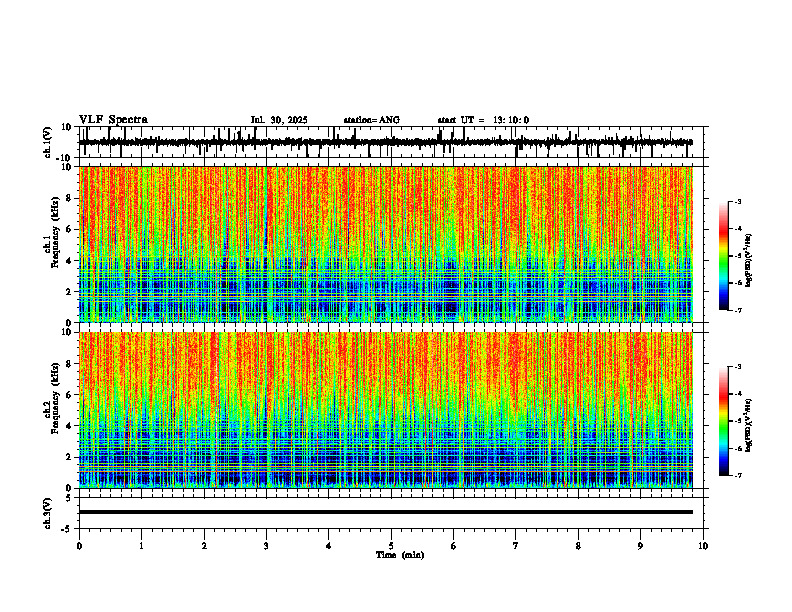Click the "10" tick at time axis end
This screenshot has height=612, width=792.
pos(703,546)
